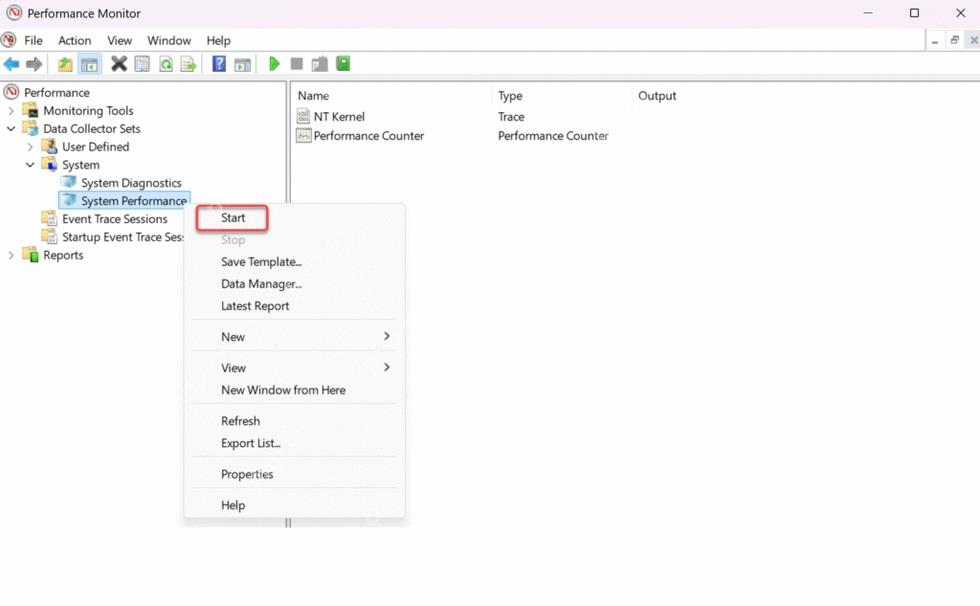This screenshot has width=980, height=606.
Task: Click the Performance Monitor title bar icon
Action: (13, 13)
